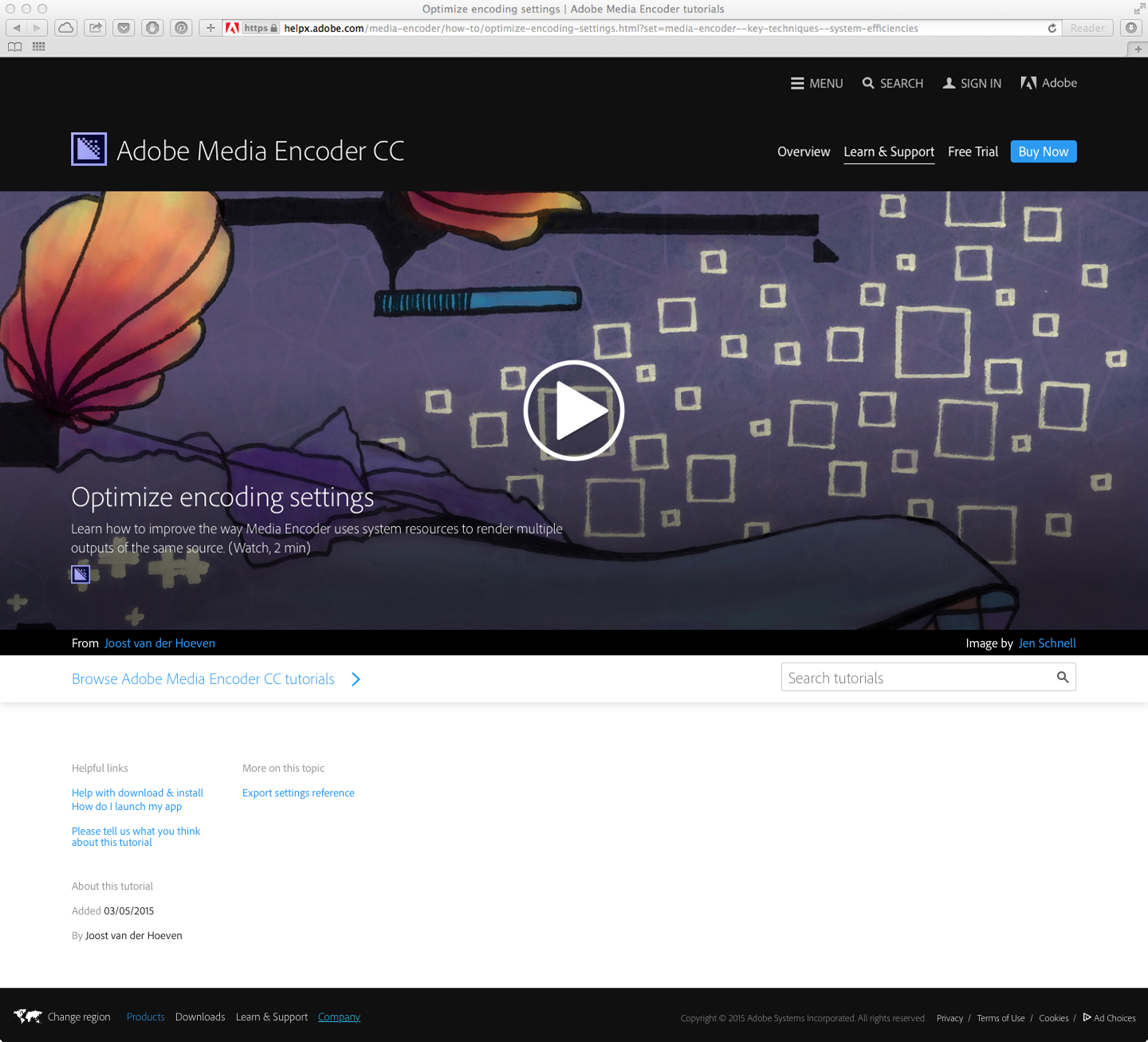Open the Jen Schnell image credit link
1148x1042 pixels.
pos(1048,643)
